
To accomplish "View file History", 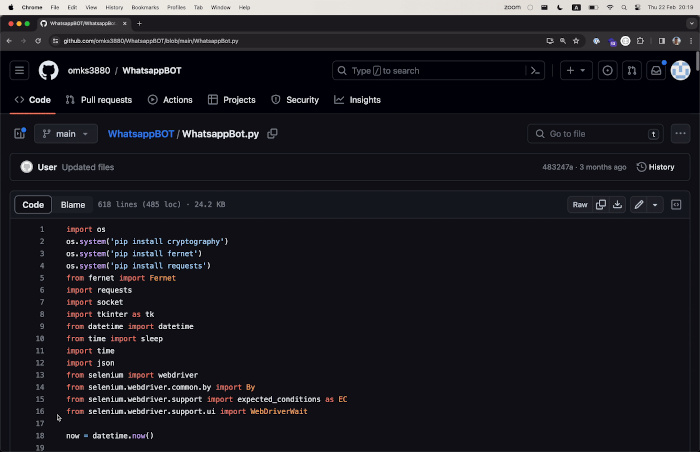I will (655, 167).
